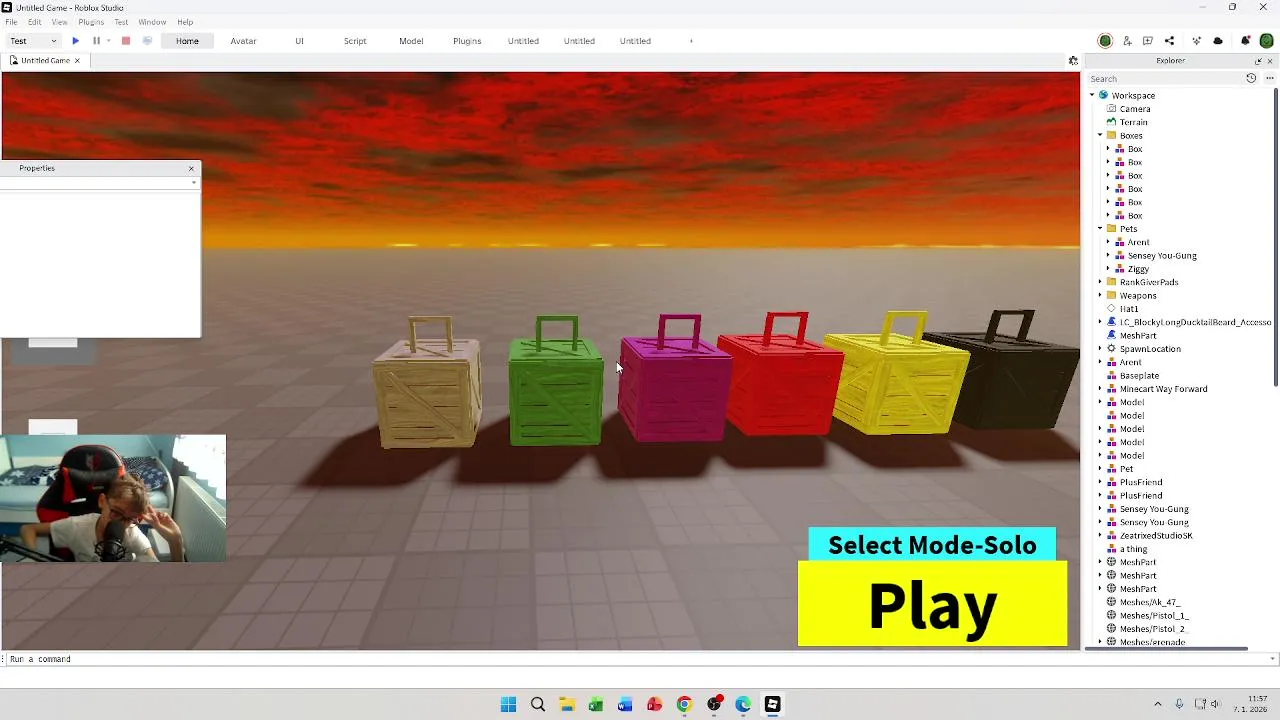Click the cloud icon in top bar

pos(1218,41)
